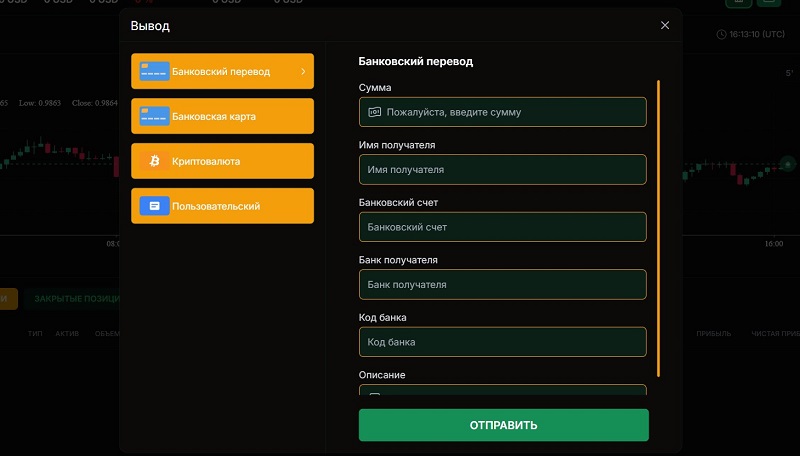Submit the form with ОТПРАВИТЬ button
Viewport: 800px width, 456px height.
point(504,425)
